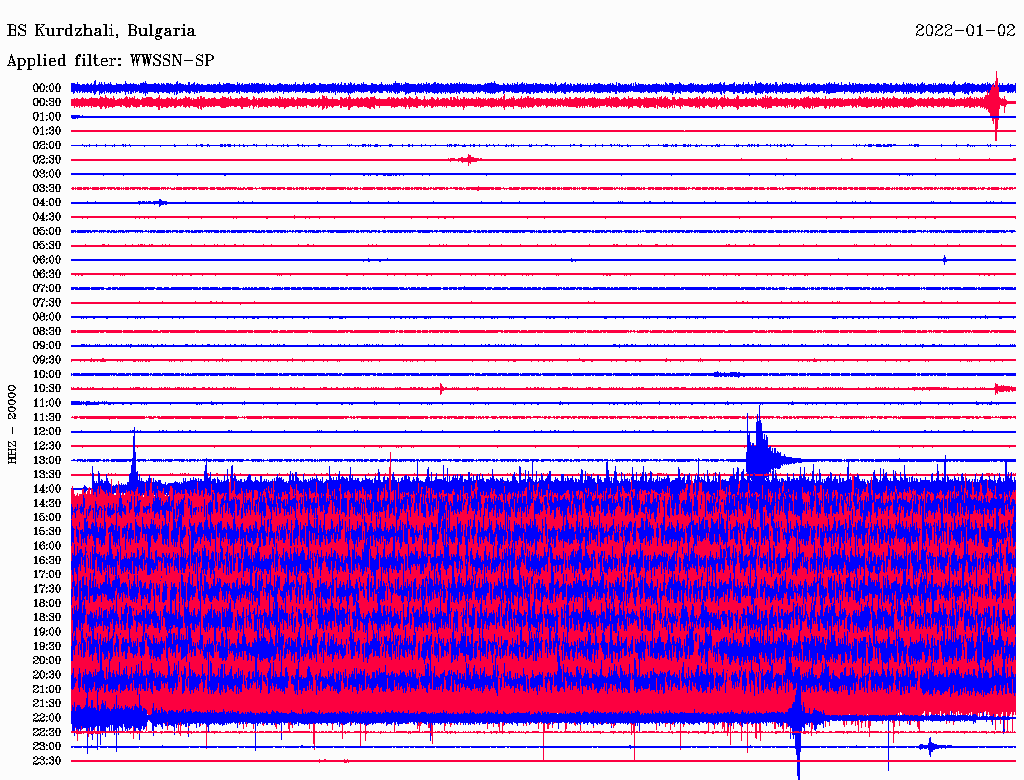Image resolution: width=1024 pixels, height=780 pixels.
Task: Click the 02:30 time label
Action: click(x=47, y=160)
